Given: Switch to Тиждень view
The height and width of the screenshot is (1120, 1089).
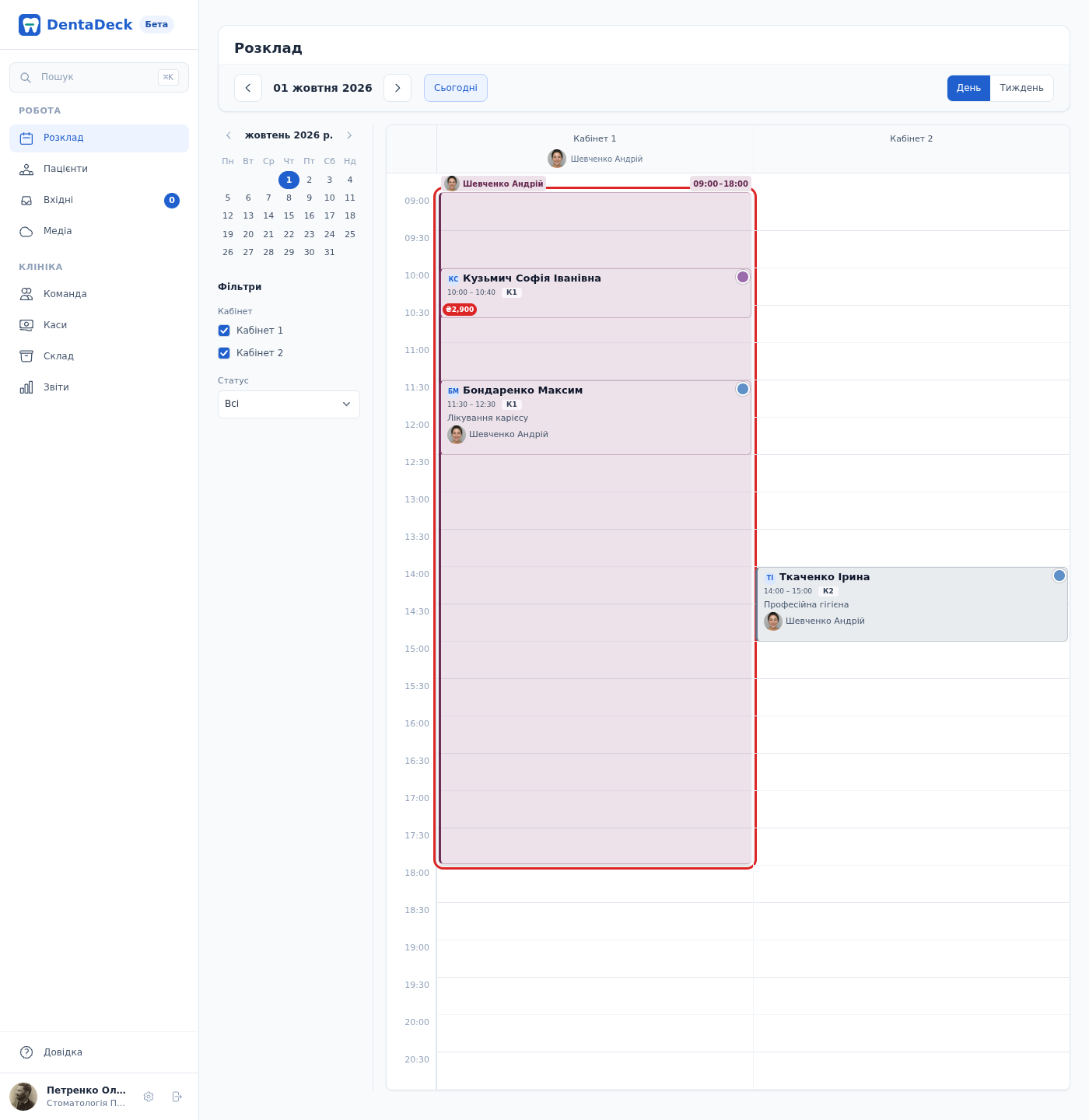Looking at the screenshot, I should coord(1021,88).
